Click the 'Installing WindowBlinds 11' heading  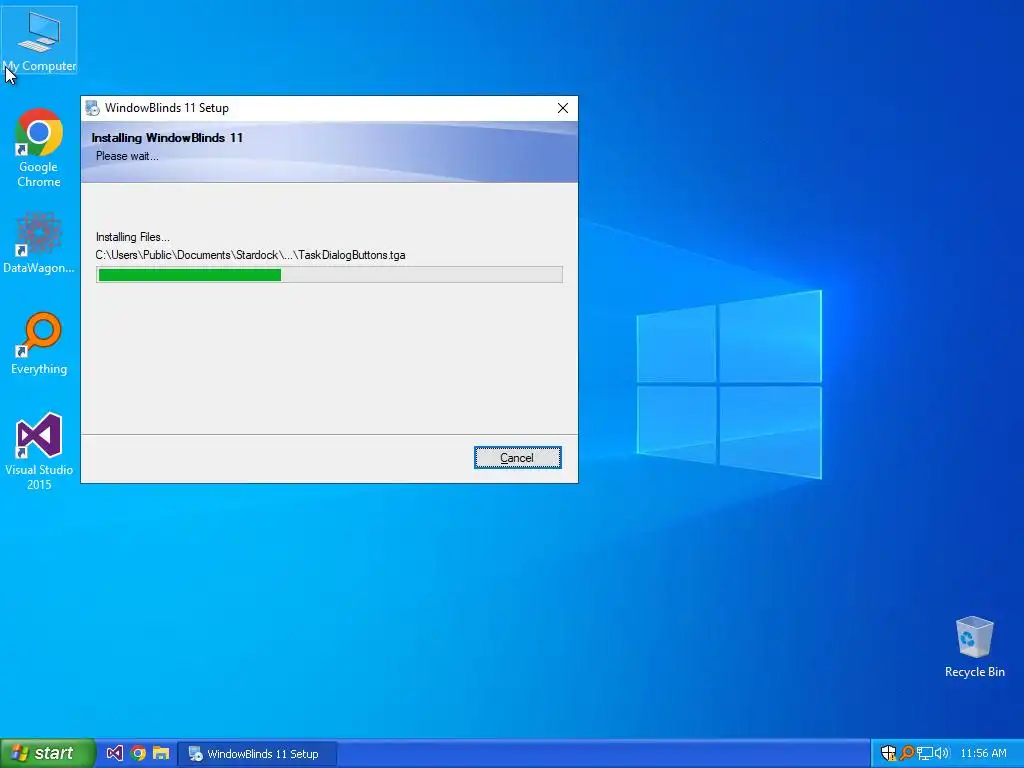pyautogui.click(x=167, y=138)
